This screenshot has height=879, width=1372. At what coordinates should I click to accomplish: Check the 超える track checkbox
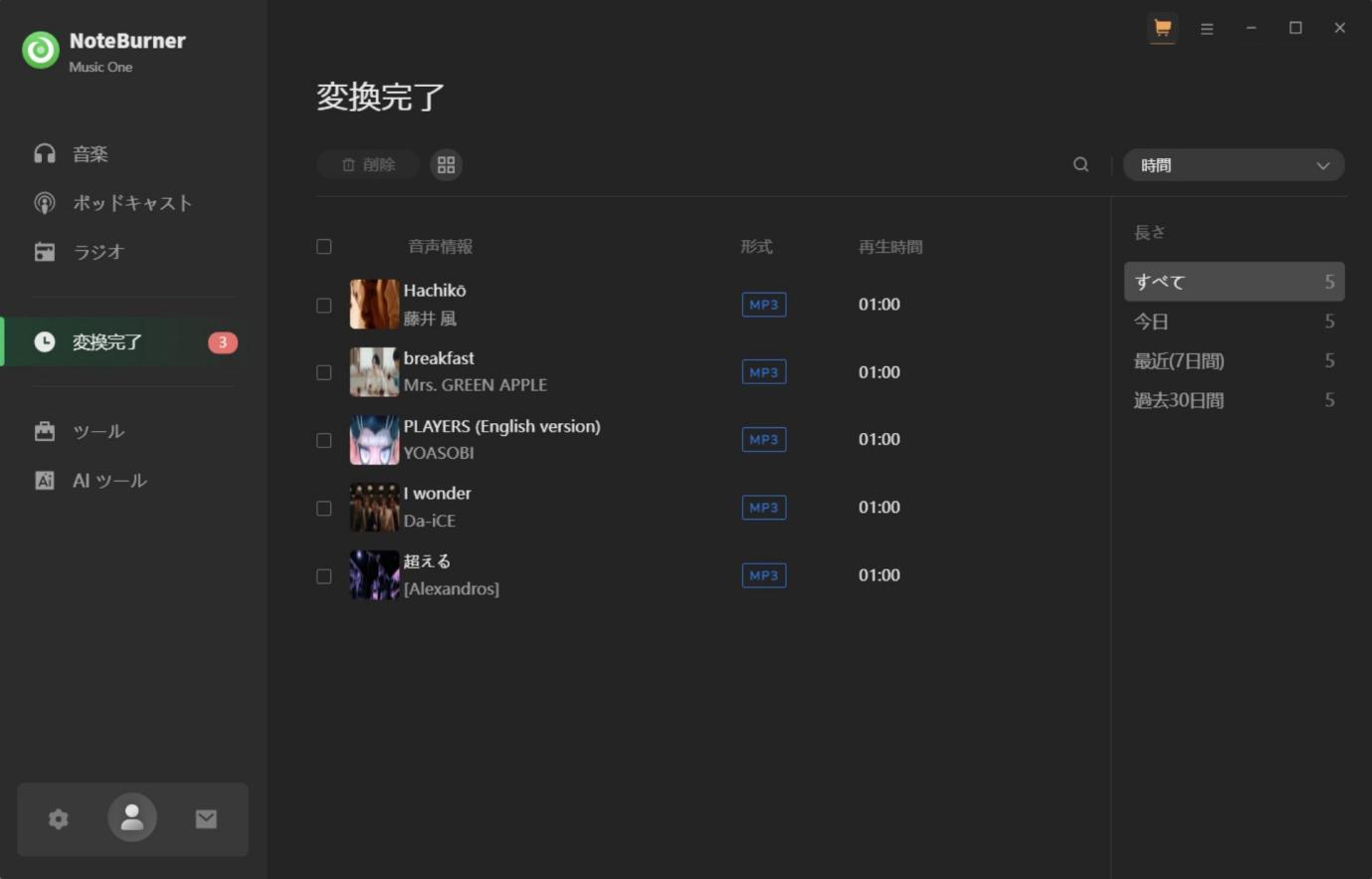[x=323, y=575]
